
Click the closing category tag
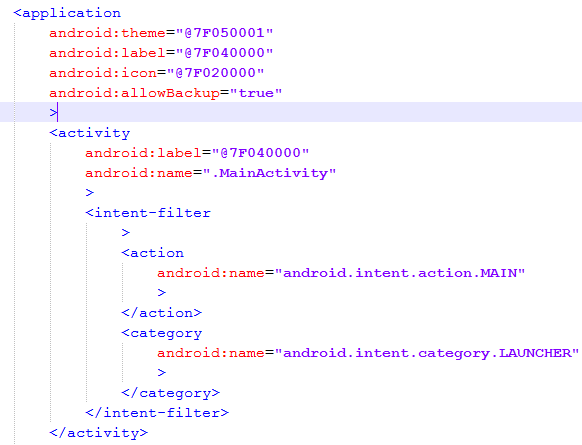(x=170, y=393)
